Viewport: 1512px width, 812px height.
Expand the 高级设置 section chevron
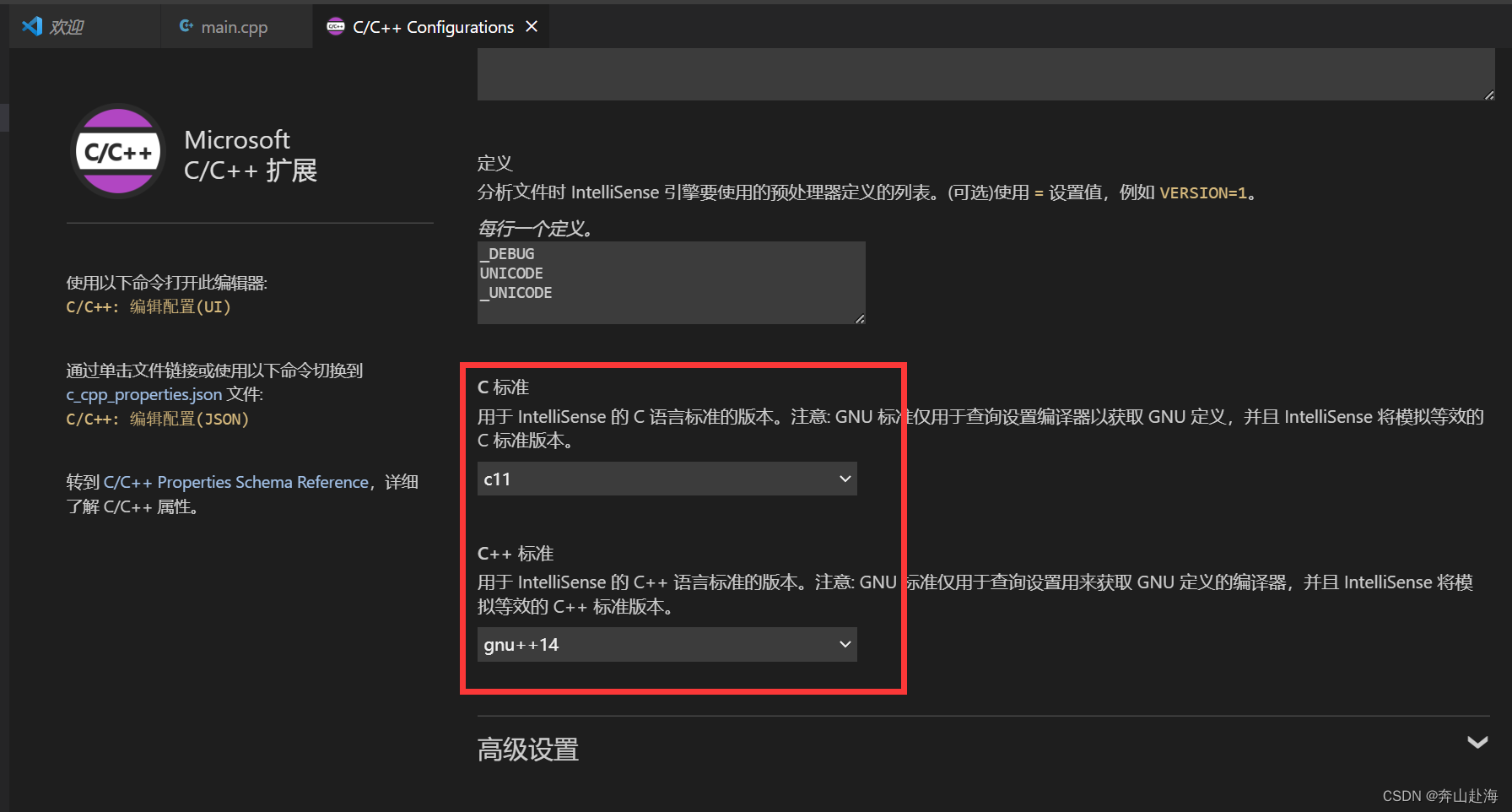pos(1477,742)
